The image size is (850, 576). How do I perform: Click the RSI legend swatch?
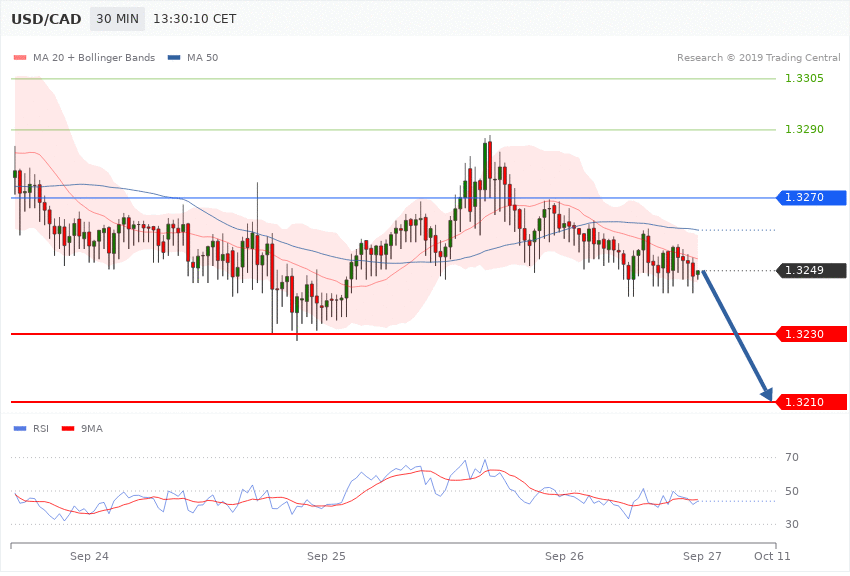tap(20, 429)
